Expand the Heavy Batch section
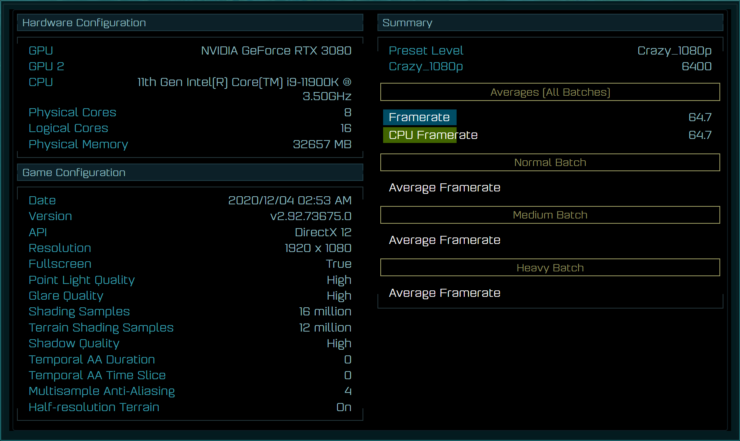Viewport: 740px width, 441px height. tap(550, 268)
